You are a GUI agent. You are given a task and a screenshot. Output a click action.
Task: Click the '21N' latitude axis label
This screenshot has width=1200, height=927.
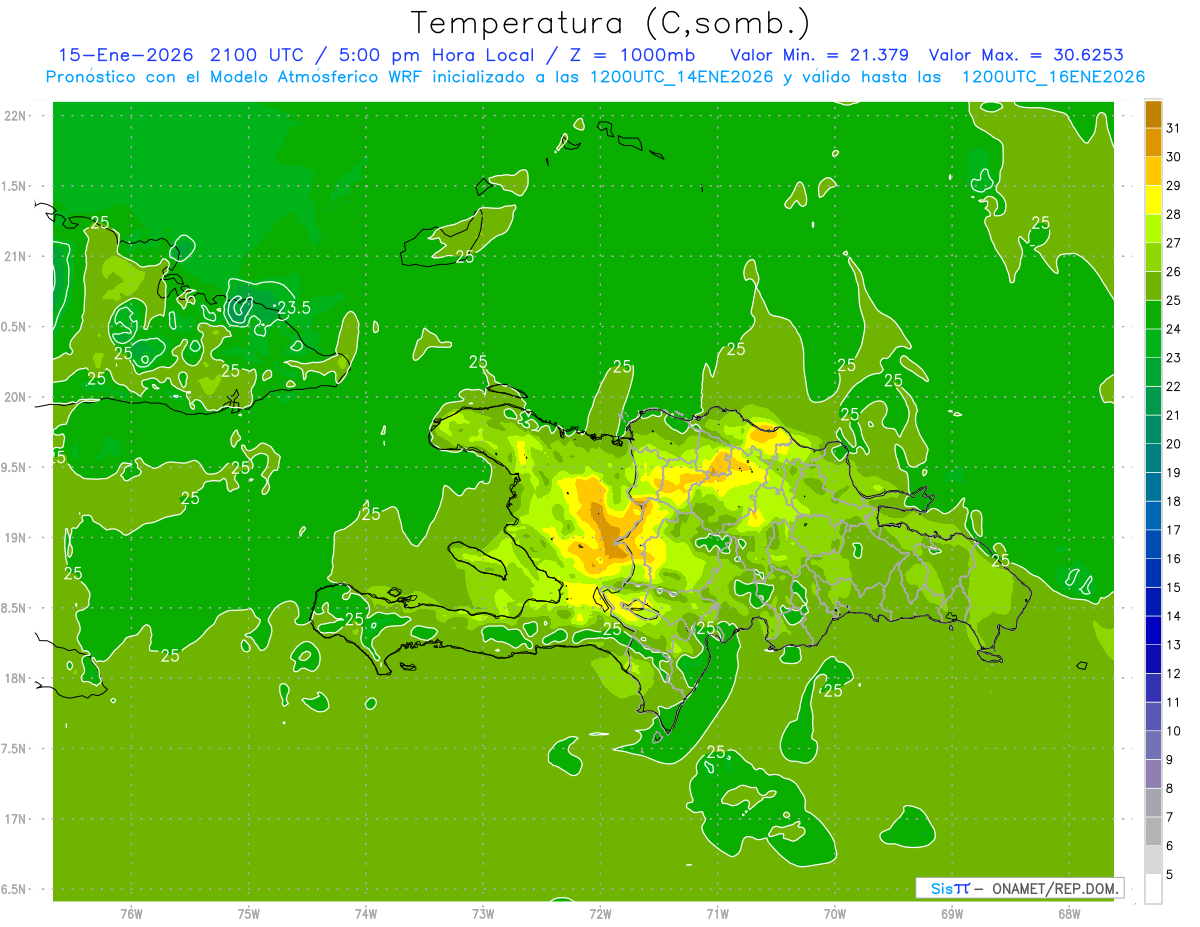click(x=15, y=256)
